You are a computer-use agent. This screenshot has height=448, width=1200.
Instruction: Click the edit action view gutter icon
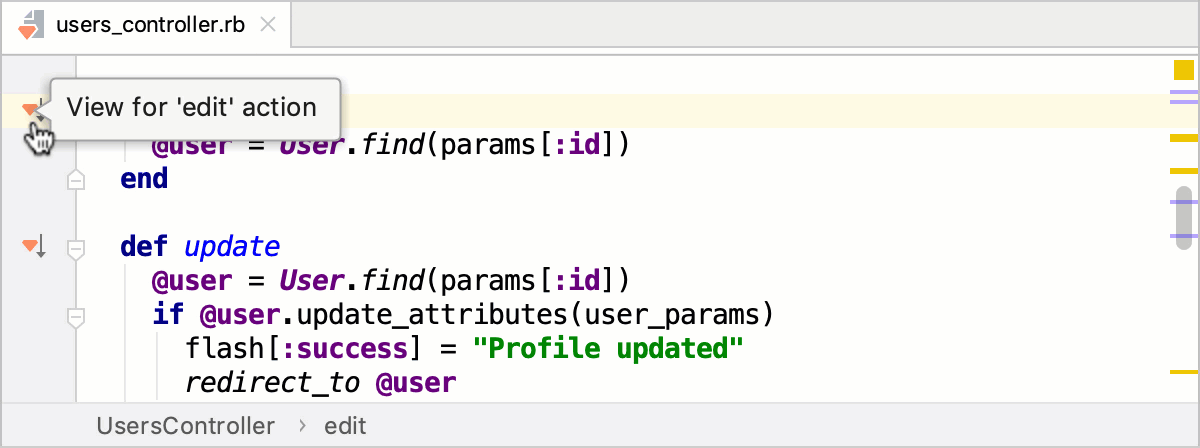click(31, 108)
